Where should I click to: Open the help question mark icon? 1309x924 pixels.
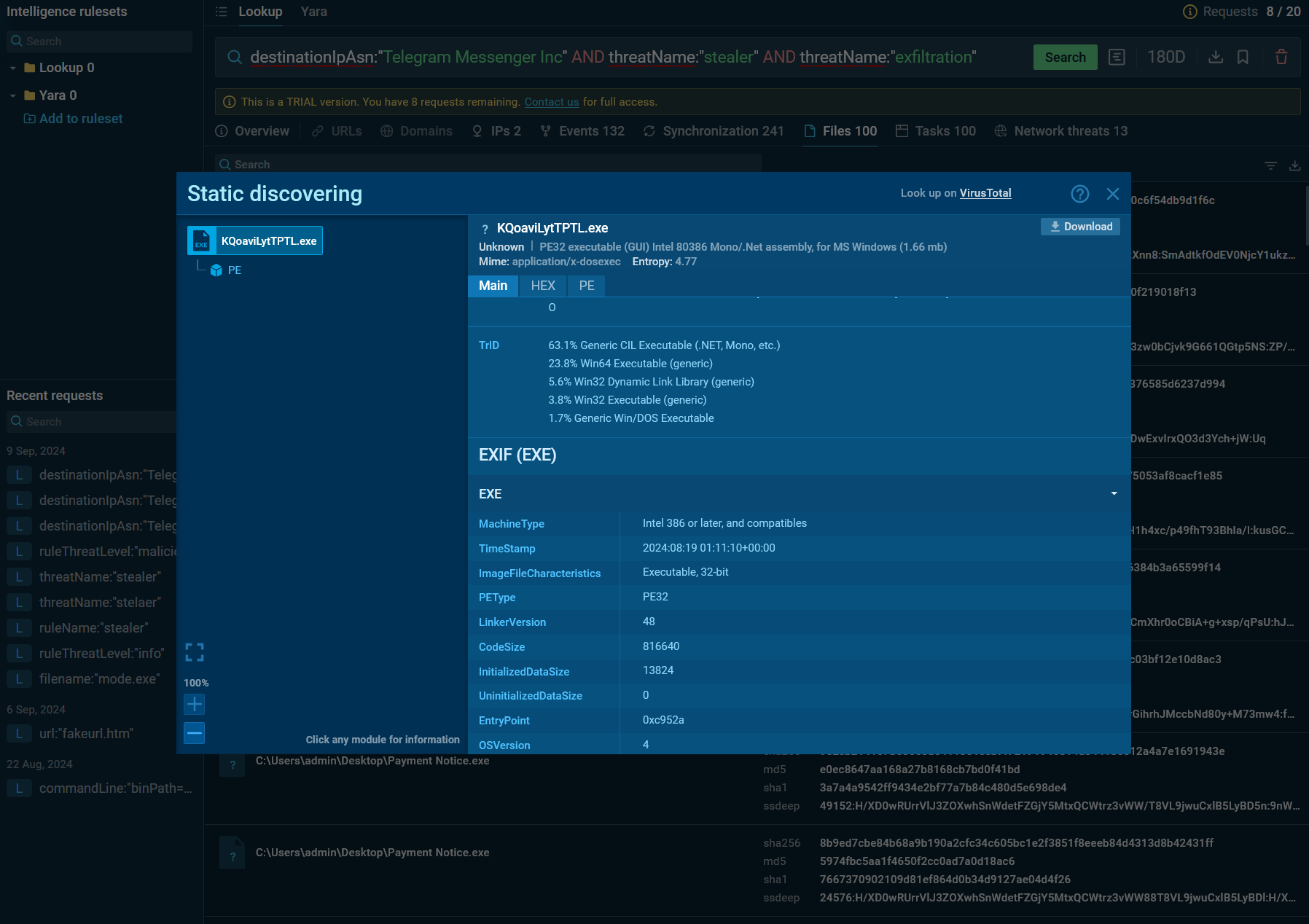(1079, 194)
